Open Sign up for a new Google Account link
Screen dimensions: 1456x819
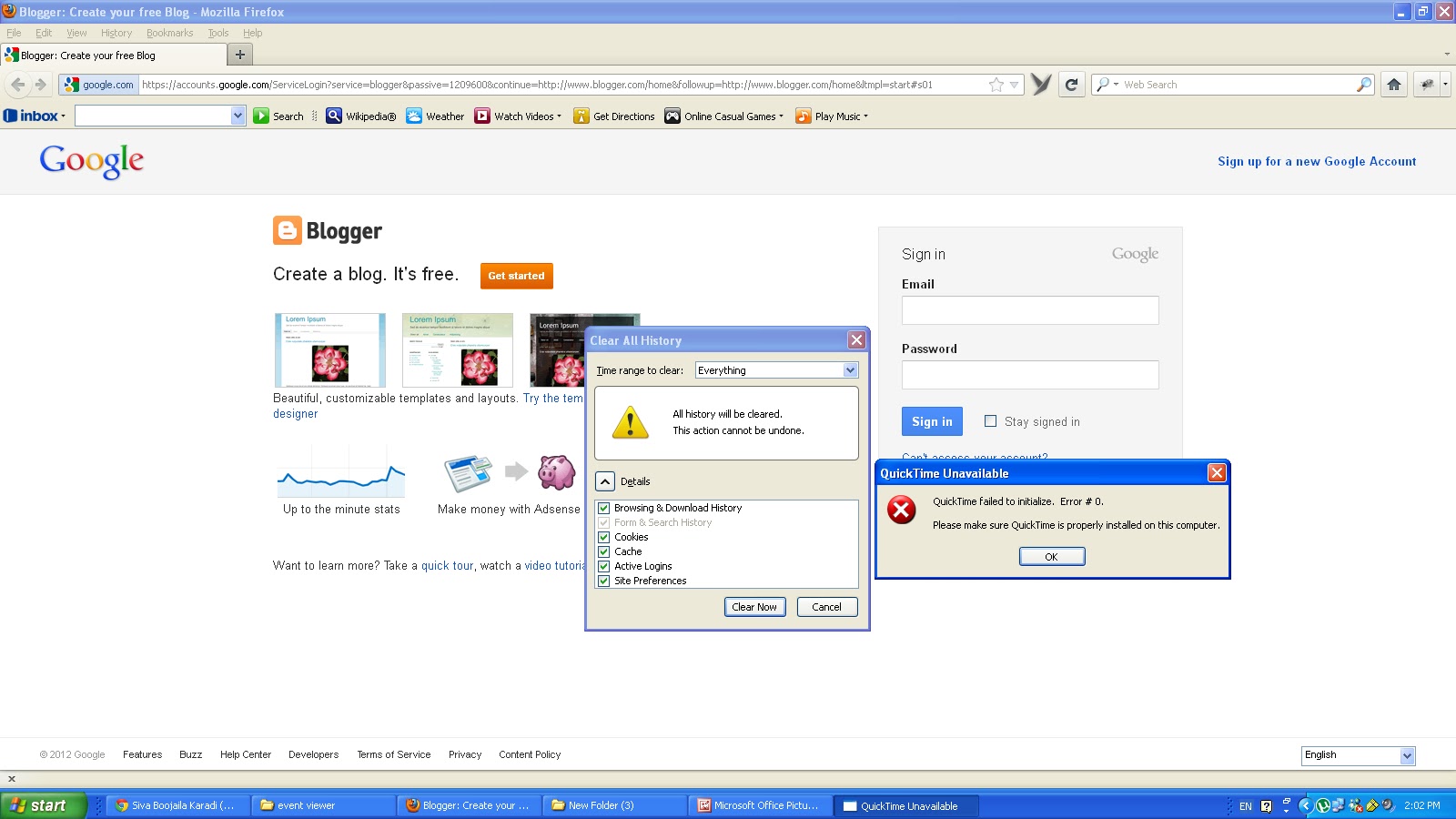pos(1317,162)
